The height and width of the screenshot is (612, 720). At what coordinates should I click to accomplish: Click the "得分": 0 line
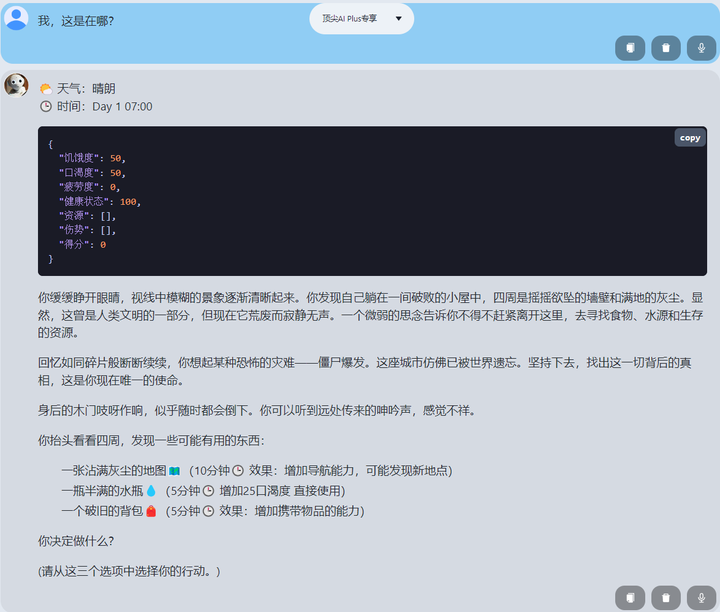click(83, 245)
